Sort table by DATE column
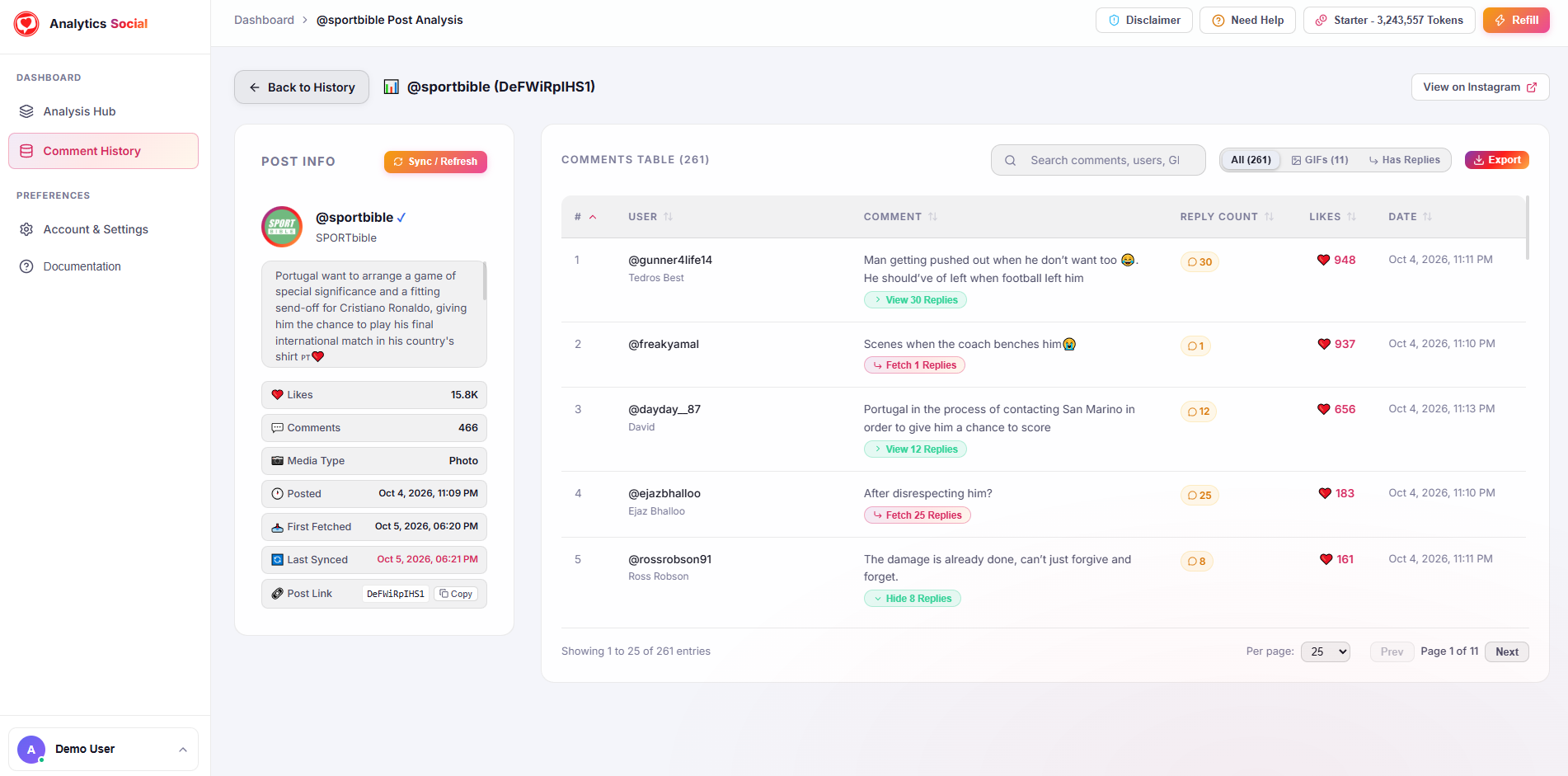 coord(1410,217)
